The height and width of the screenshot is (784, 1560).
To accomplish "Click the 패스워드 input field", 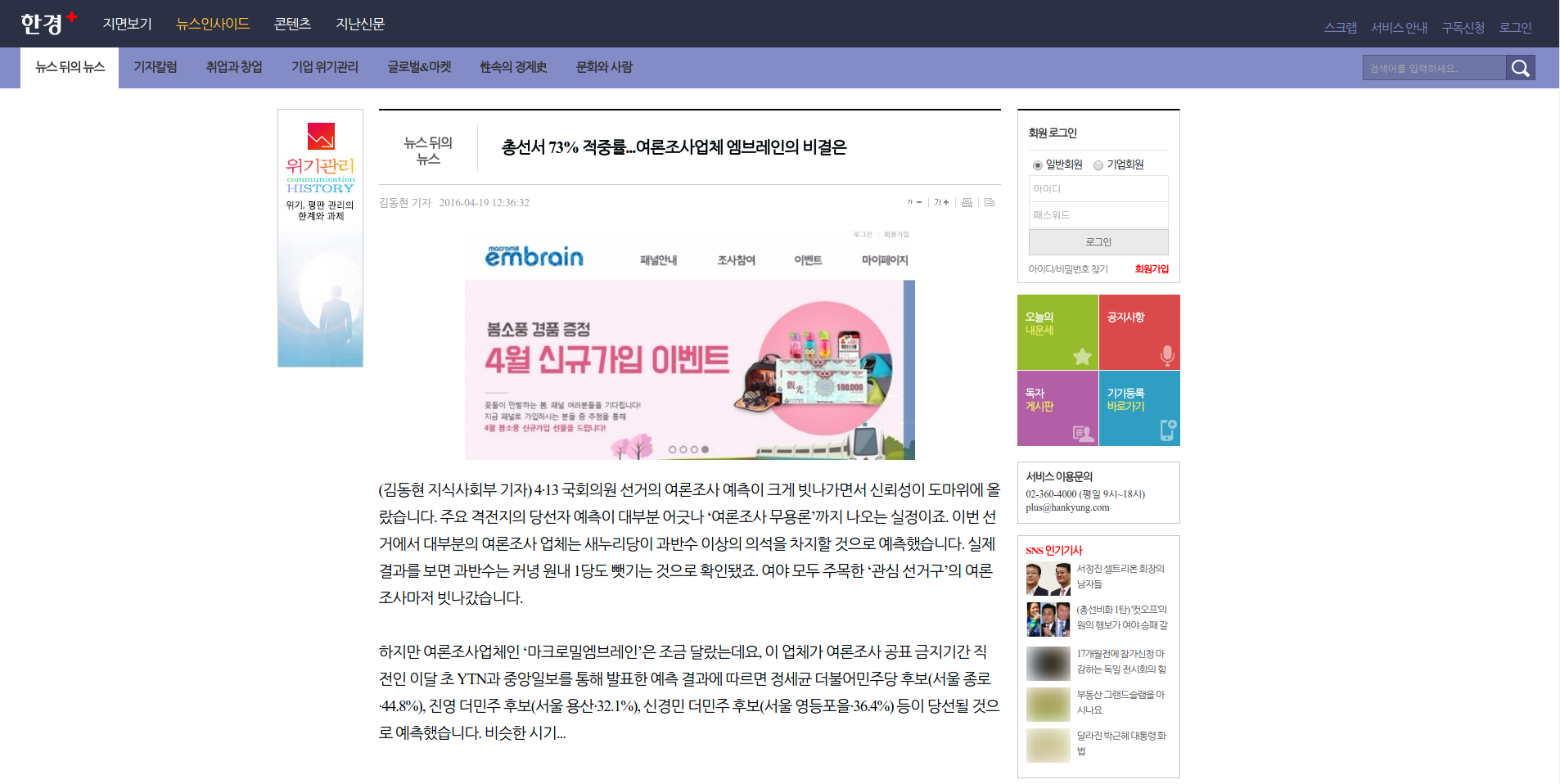I will coord(1098,215).
